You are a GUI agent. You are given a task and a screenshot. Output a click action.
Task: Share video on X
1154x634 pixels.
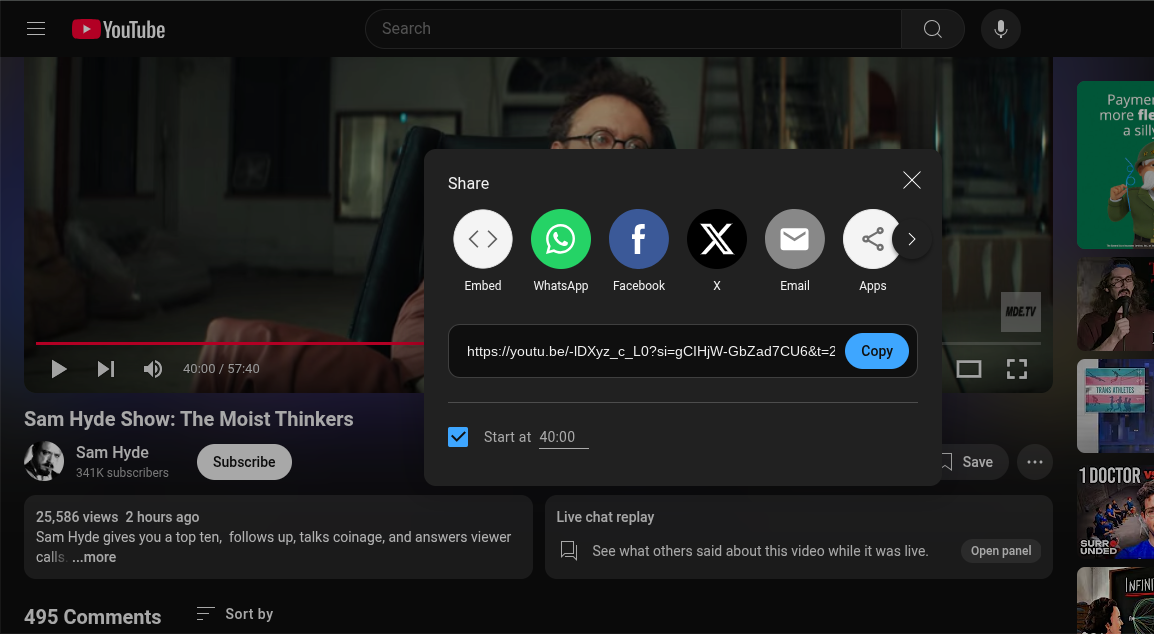tap(717, 251)
